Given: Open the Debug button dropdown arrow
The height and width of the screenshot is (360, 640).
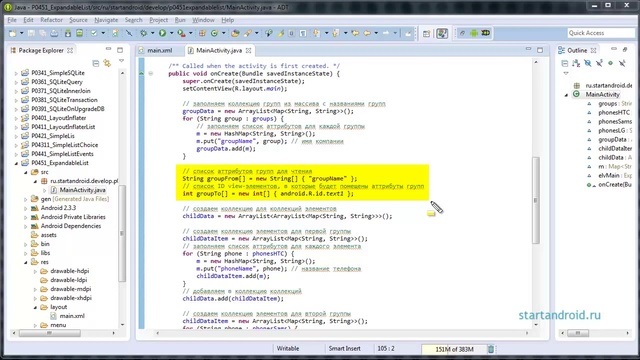Looking at the screenshot, I should point(152,33).
